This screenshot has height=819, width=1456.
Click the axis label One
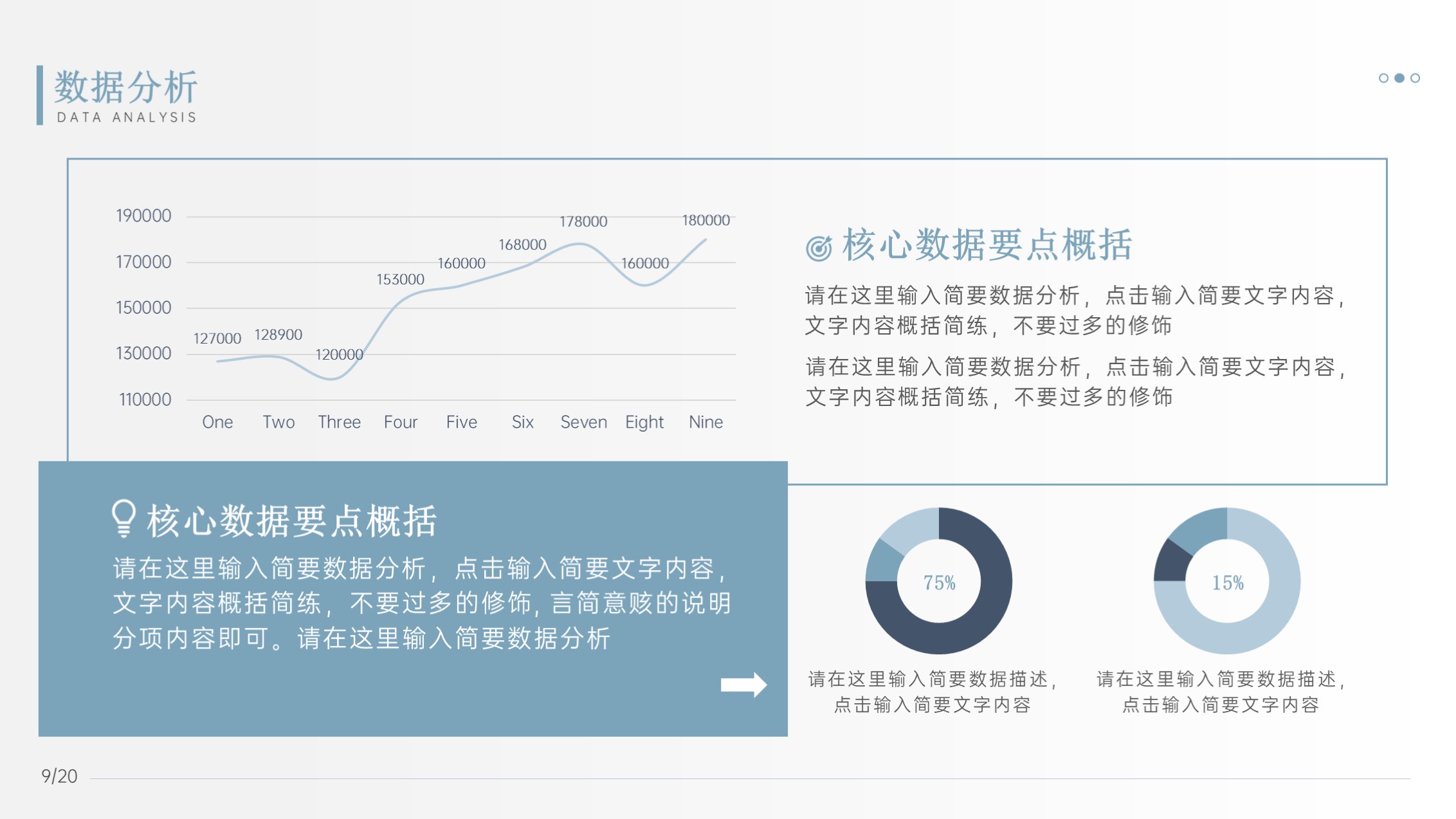point(217,422)
